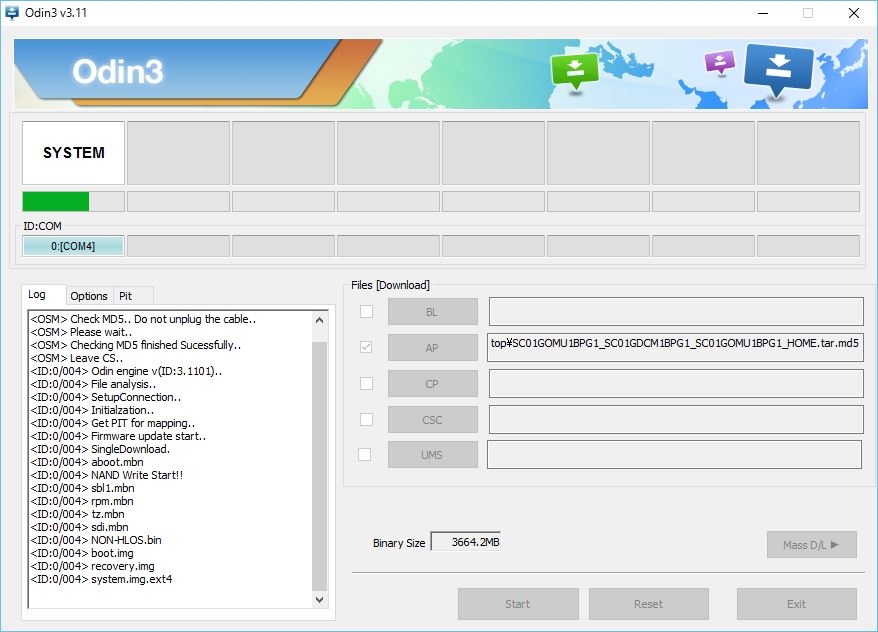The width and height of the screenshot is (878, 632).
Task: Enable the BL file checkbox
Action: click(366, 311)
